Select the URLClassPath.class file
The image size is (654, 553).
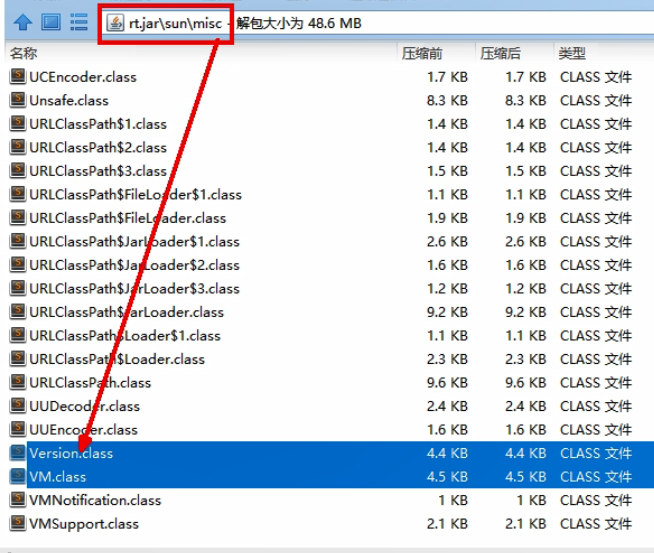tap(90, 383)
